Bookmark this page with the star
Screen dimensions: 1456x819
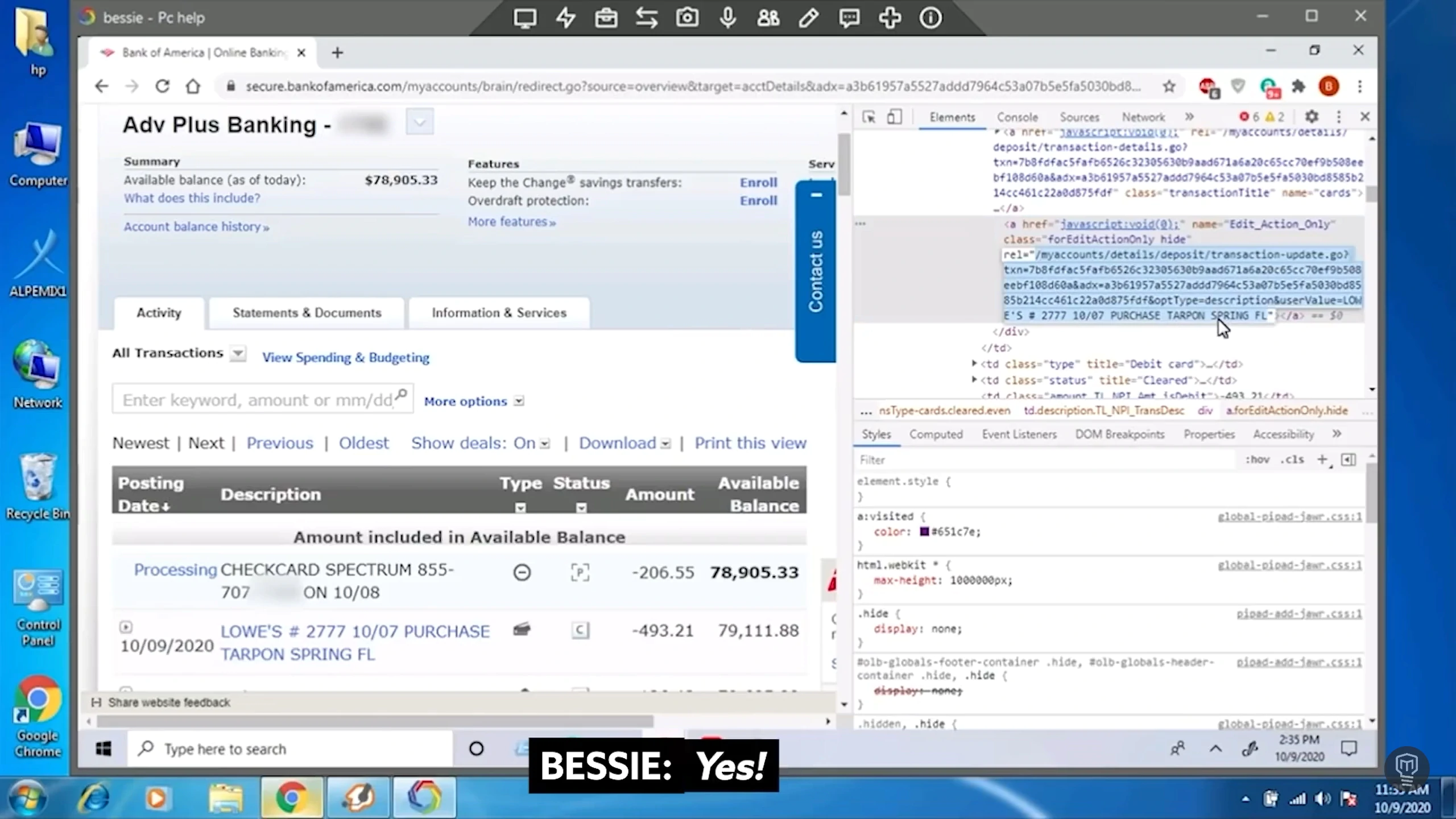click(x=1169, y=86)
